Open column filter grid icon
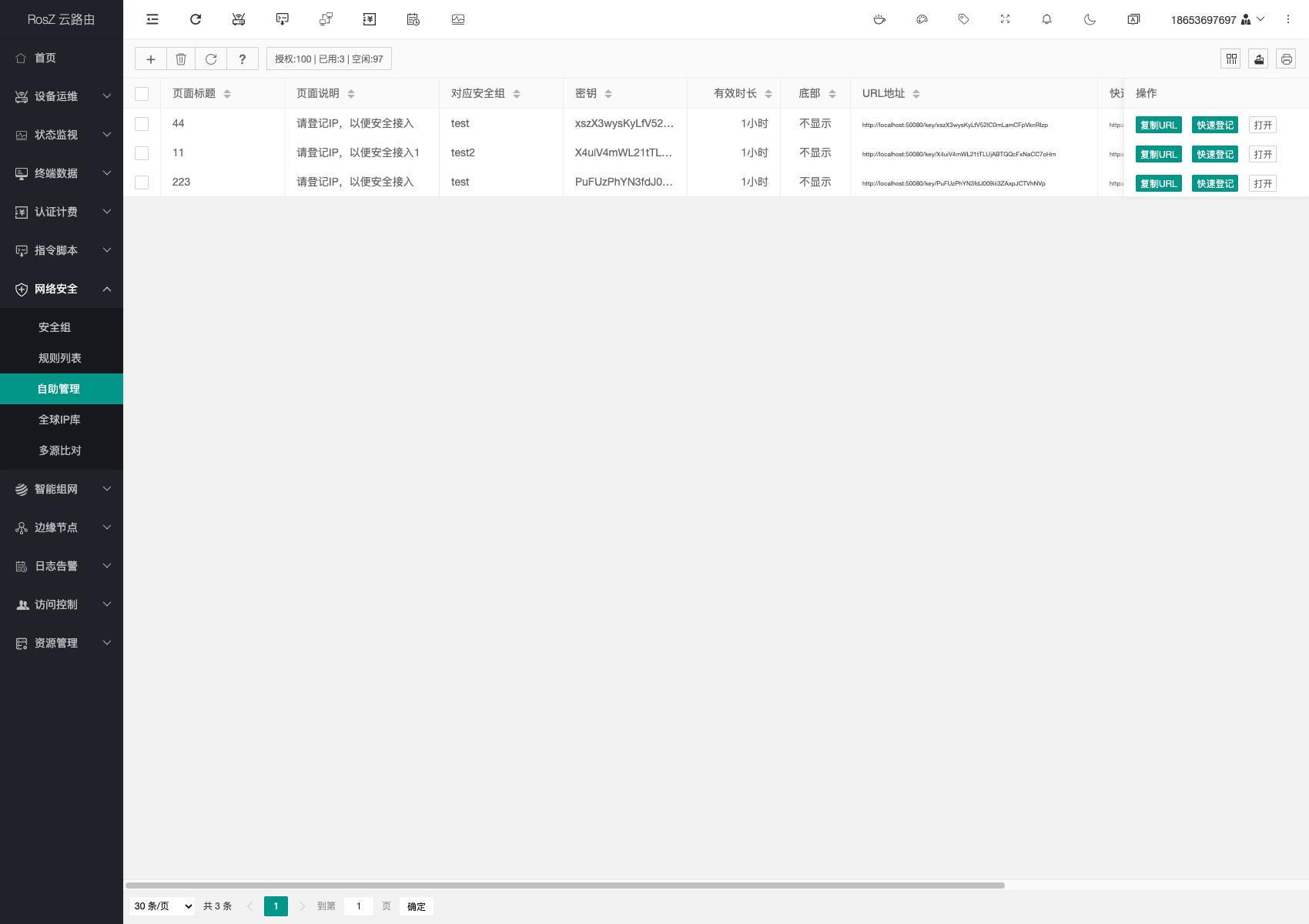Image resolution: width=1309 pixels, height=924 pixels. pos(1230,59)
